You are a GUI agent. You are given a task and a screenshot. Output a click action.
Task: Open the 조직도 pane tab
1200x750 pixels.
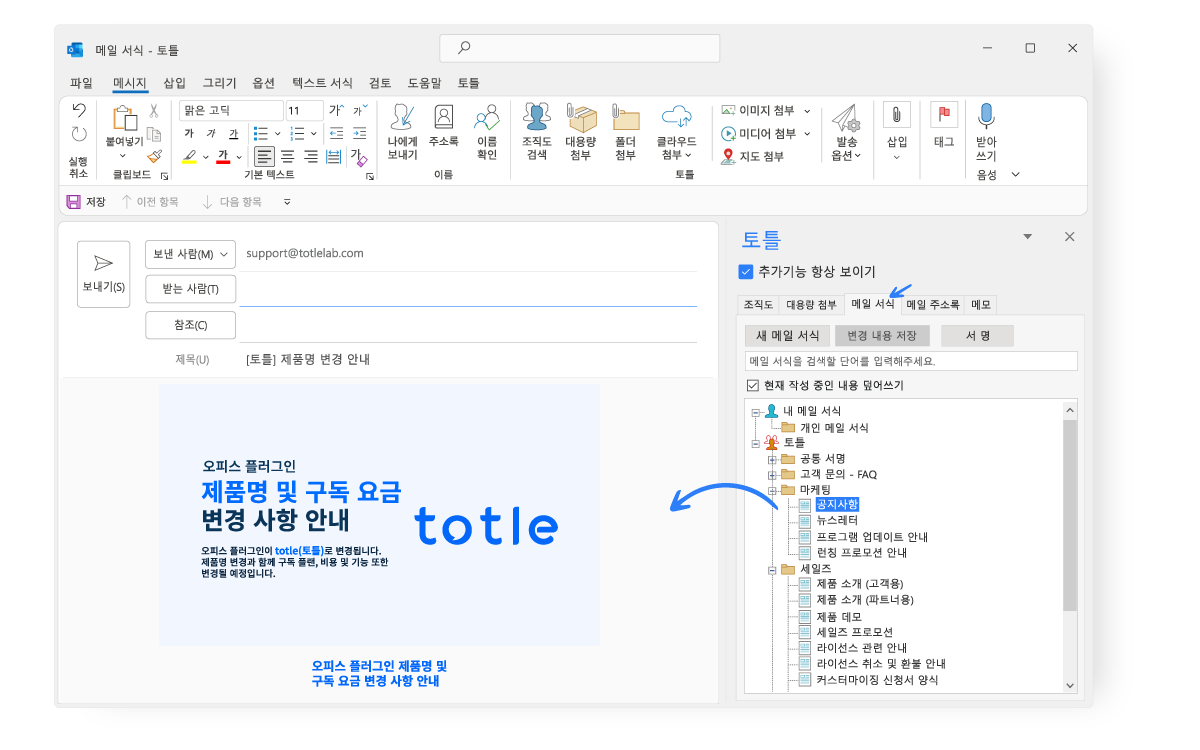click(x=758, y=305)
